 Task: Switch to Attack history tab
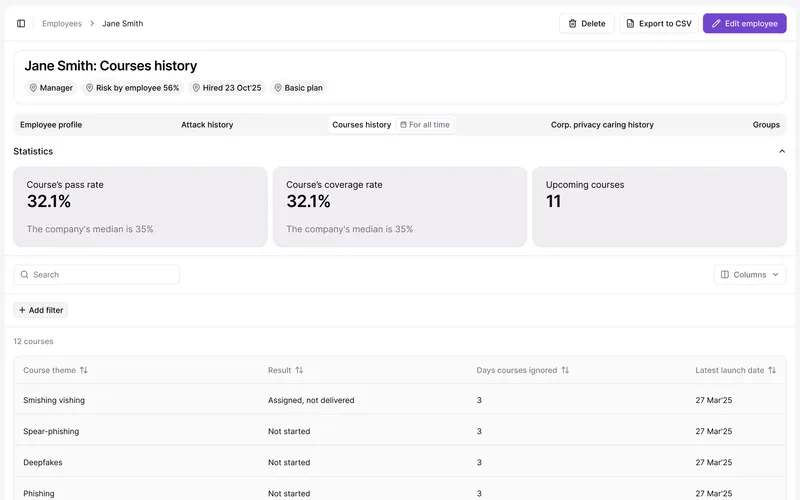coord(207,124)
